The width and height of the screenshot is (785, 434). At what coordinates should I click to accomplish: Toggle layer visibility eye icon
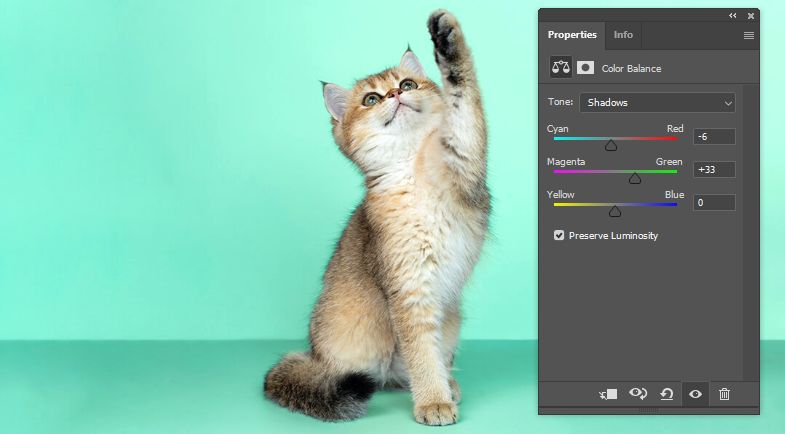(x=695, y=394)
